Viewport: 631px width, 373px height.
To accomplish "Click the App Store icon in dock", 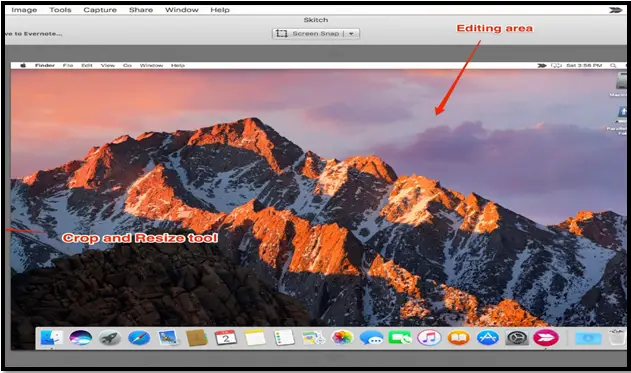I will (x=488, y=338).
